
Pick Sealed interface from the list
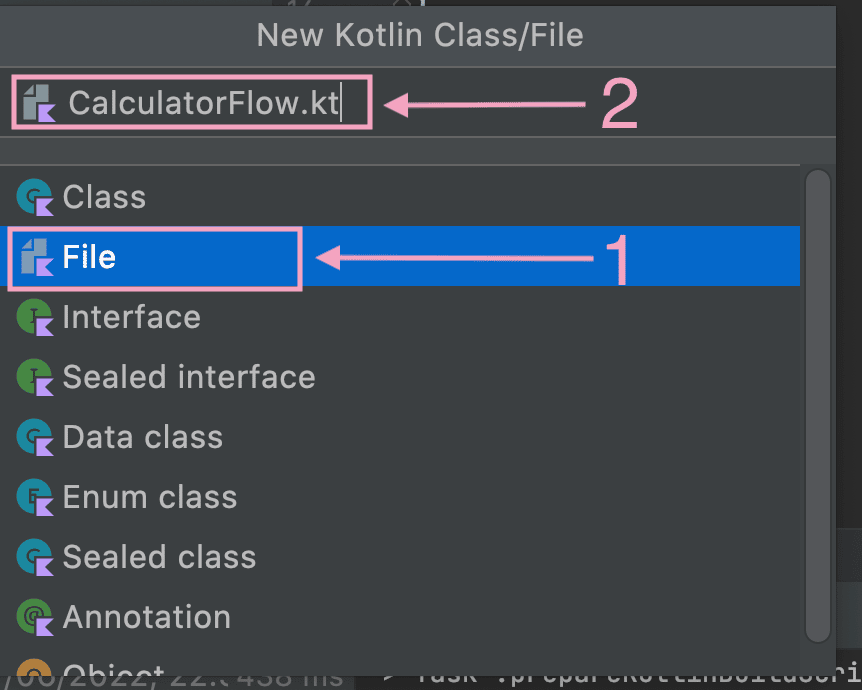pos(400,377)
